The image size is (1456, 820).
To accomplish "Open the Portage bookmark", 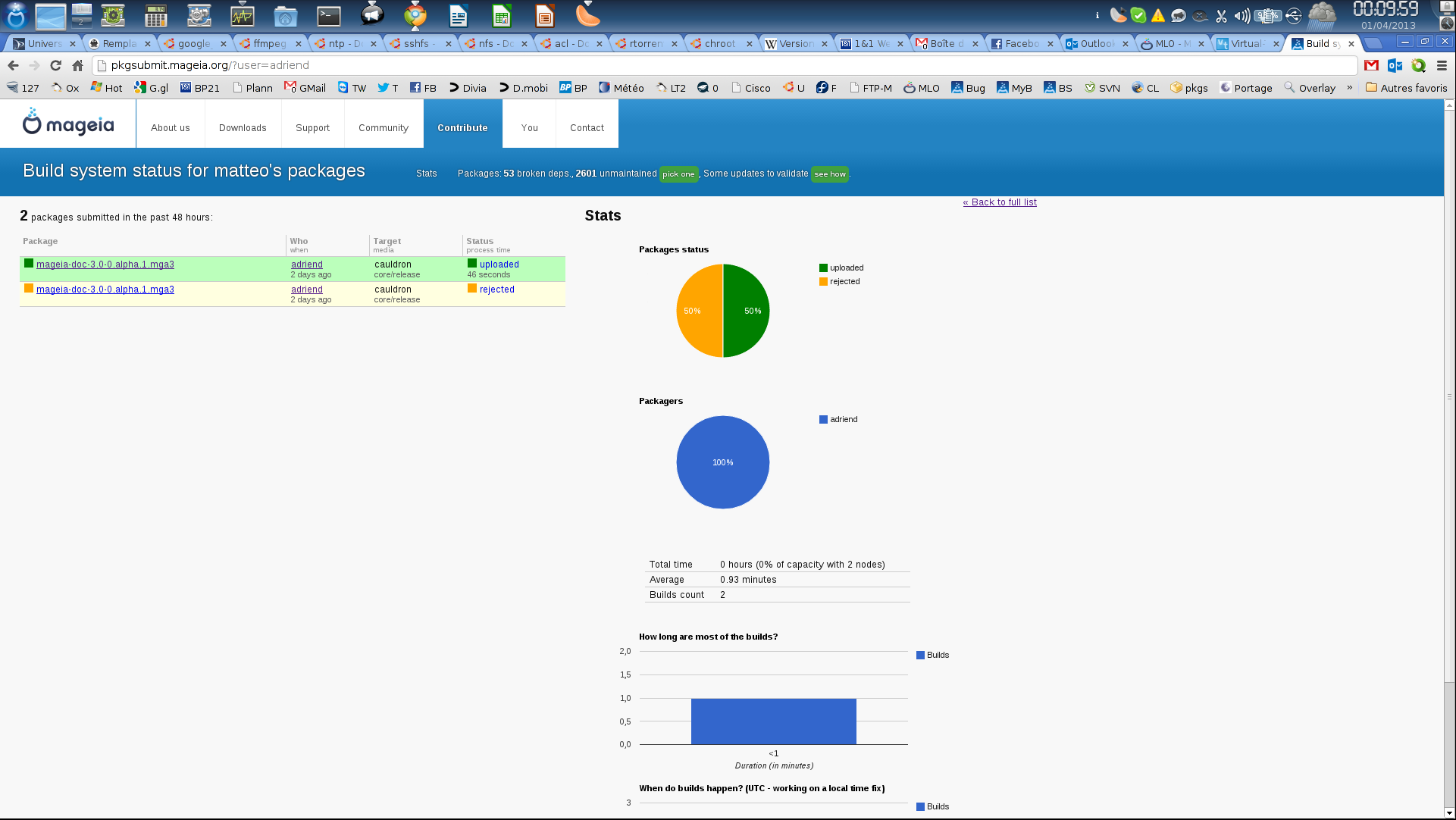I will (x=1246, y=88).
